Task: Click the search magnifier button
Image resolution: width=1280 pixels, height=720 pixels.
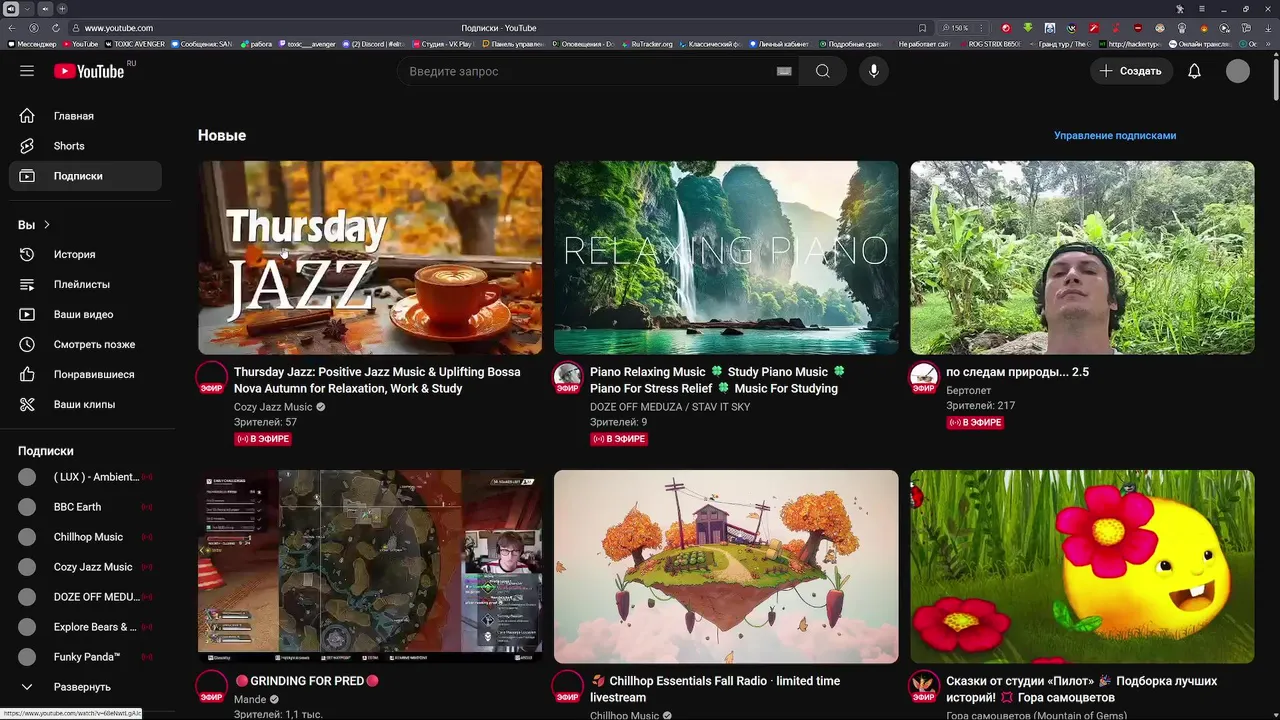Action: click(x=822, y=71)
